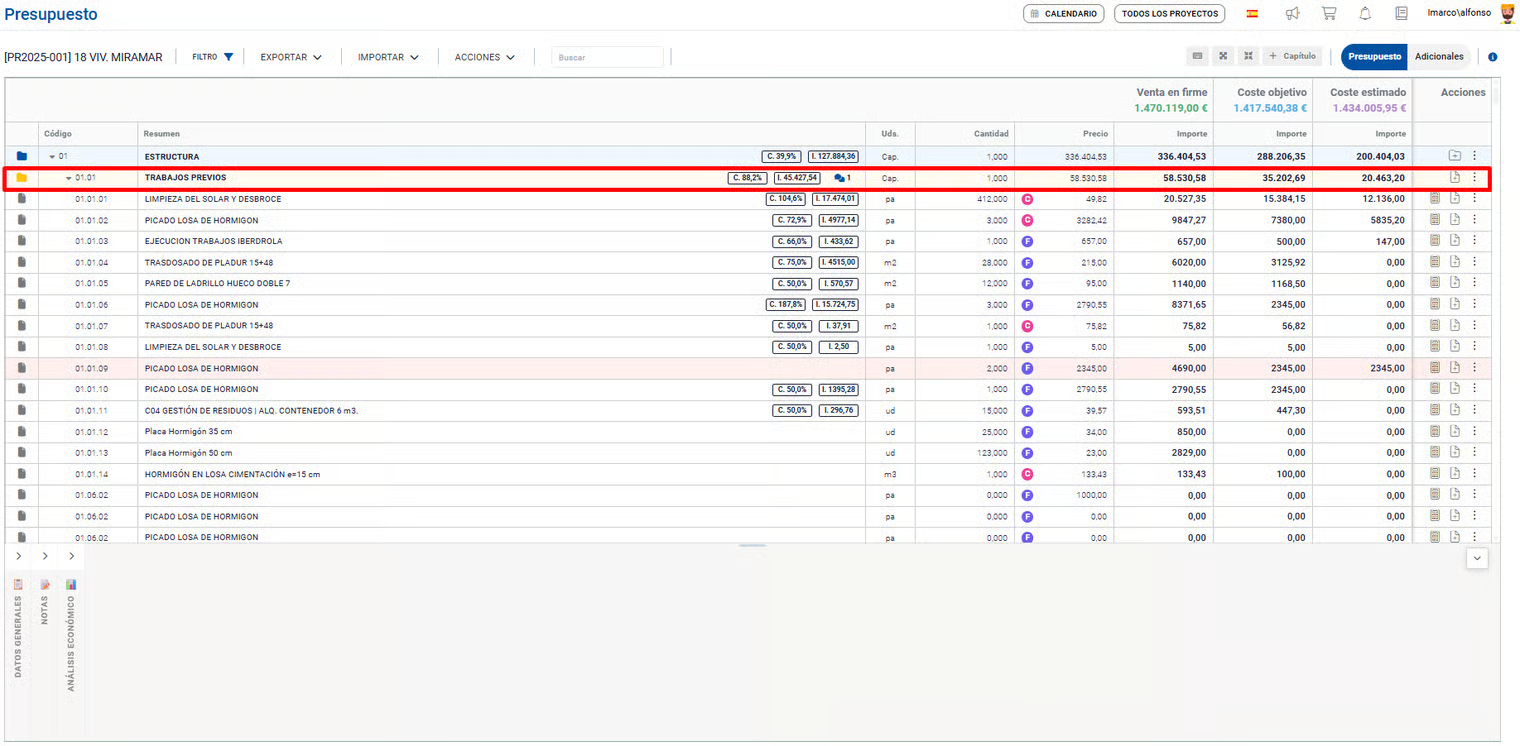
Task: Click the blue information icon
Action: tap(1492, 57)
